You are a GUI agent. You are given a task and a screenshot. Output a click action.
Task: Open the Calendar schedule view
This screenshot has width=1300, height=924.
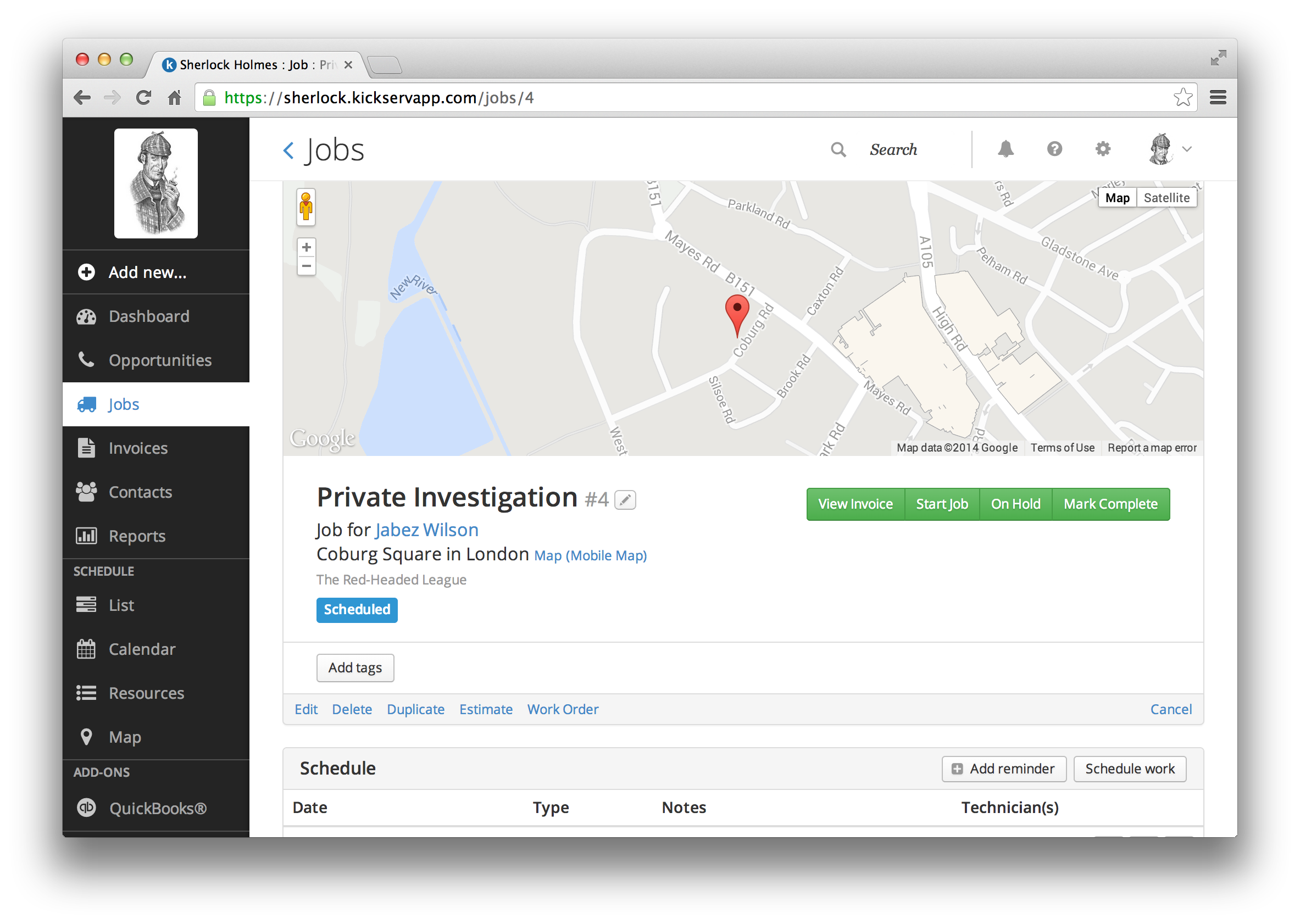[142, 649]
